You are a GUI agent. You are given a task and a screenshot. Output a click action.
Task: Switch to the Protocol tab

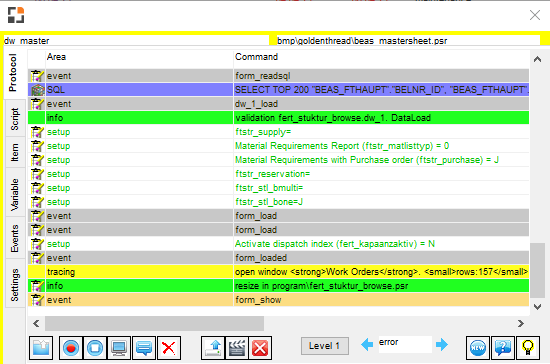click(14, 74)
